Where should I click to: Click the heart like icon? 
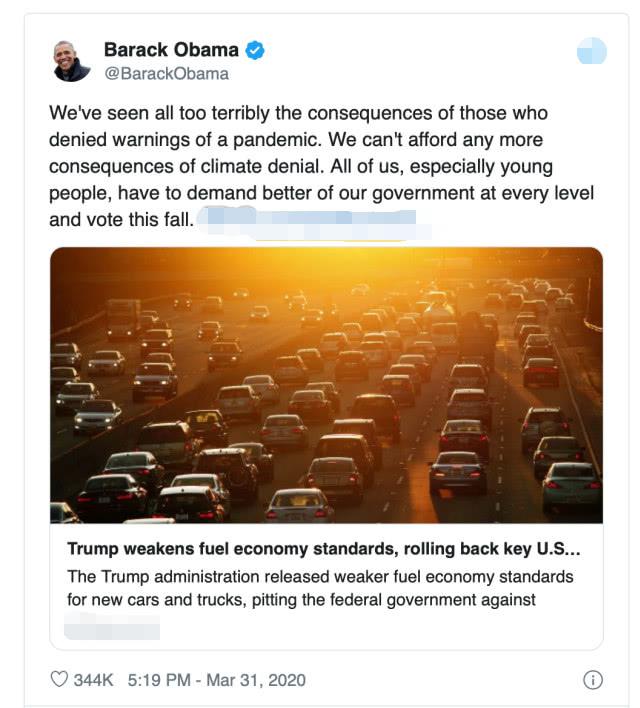point(59,680)
